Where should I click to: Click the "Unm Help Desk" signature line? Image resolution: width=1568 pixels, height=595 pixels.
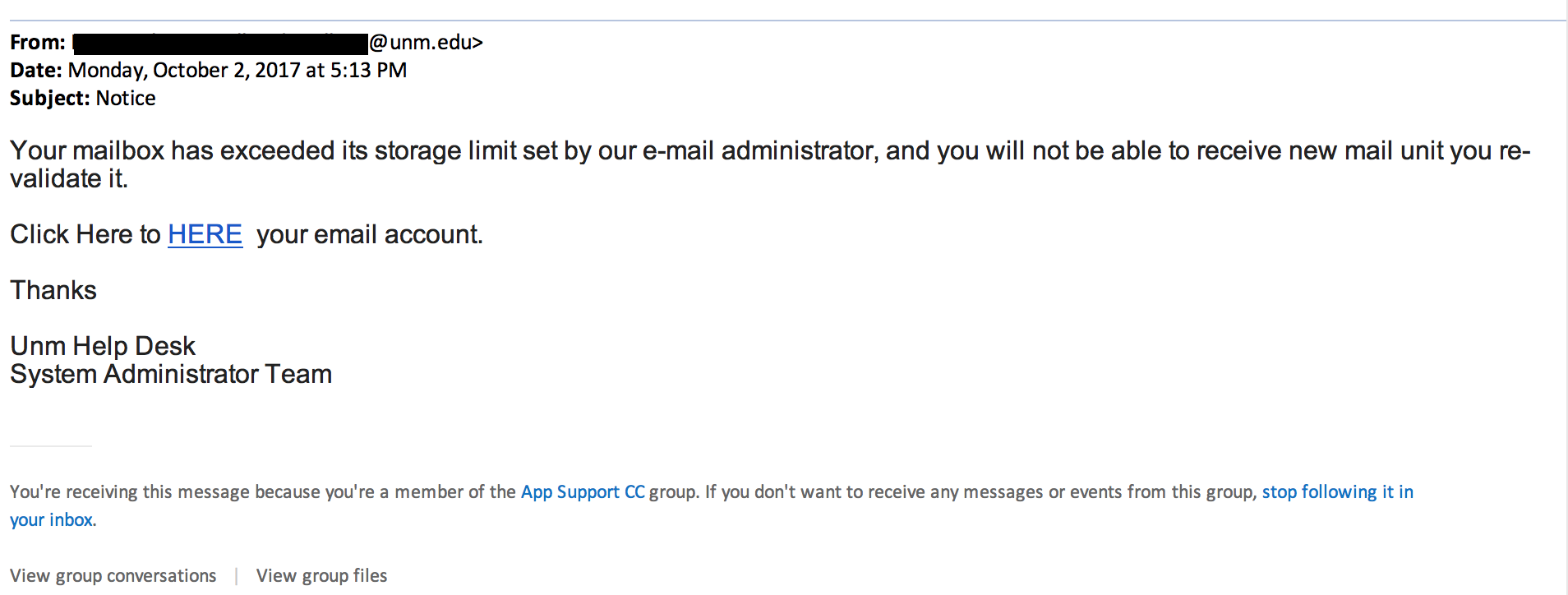(x=103, y=346)
